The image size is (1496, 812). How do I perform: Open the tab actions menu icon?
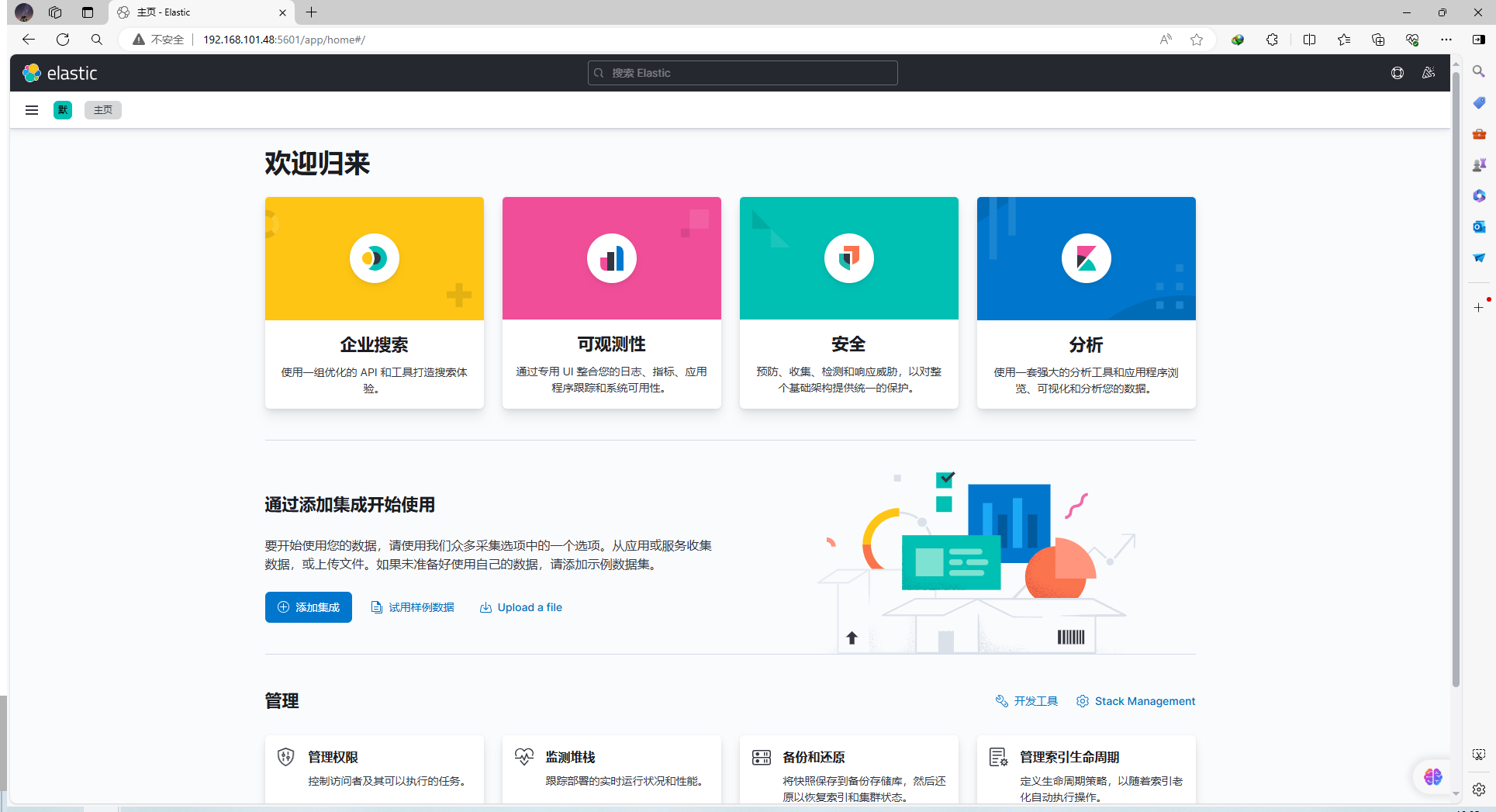pos(88,12)
